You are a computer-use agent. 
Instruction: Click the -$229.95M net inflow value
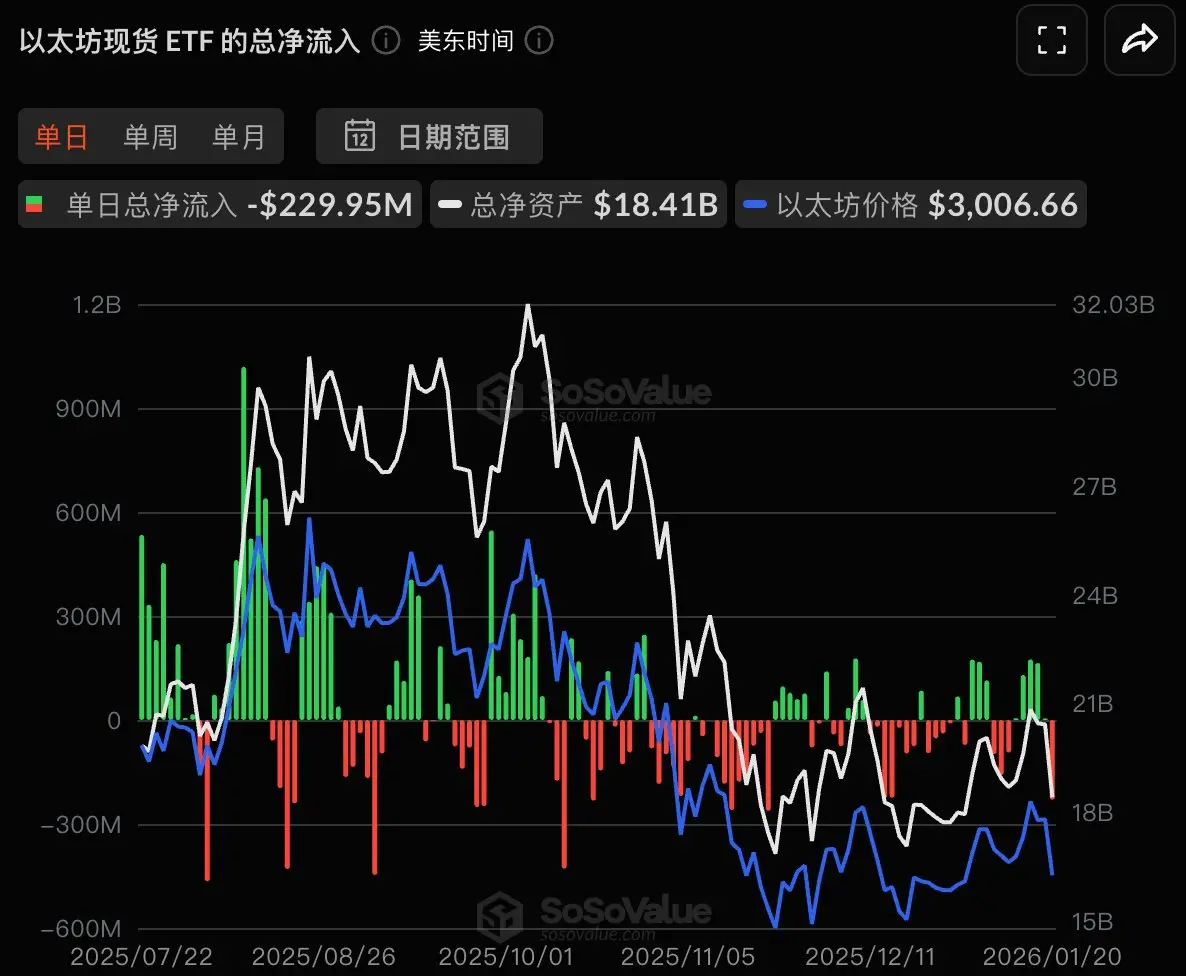click(x=330, y=205)
